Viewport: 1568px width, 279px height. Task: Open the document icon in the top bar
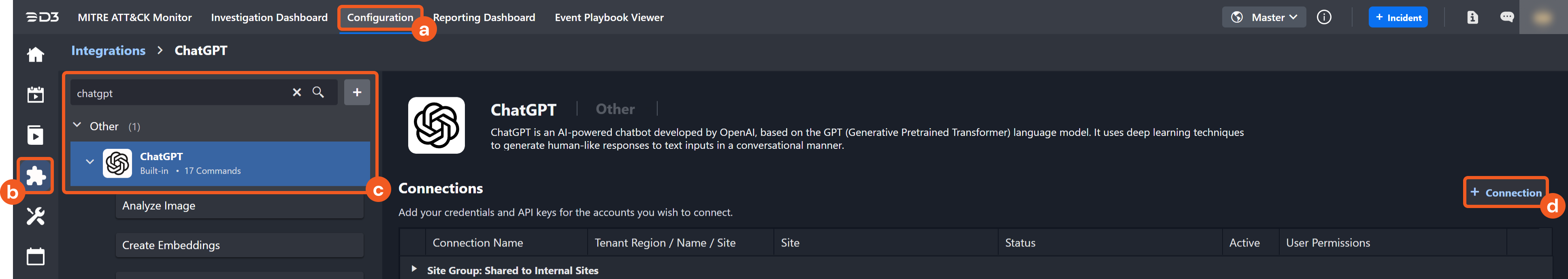(x=1472, y=17)
